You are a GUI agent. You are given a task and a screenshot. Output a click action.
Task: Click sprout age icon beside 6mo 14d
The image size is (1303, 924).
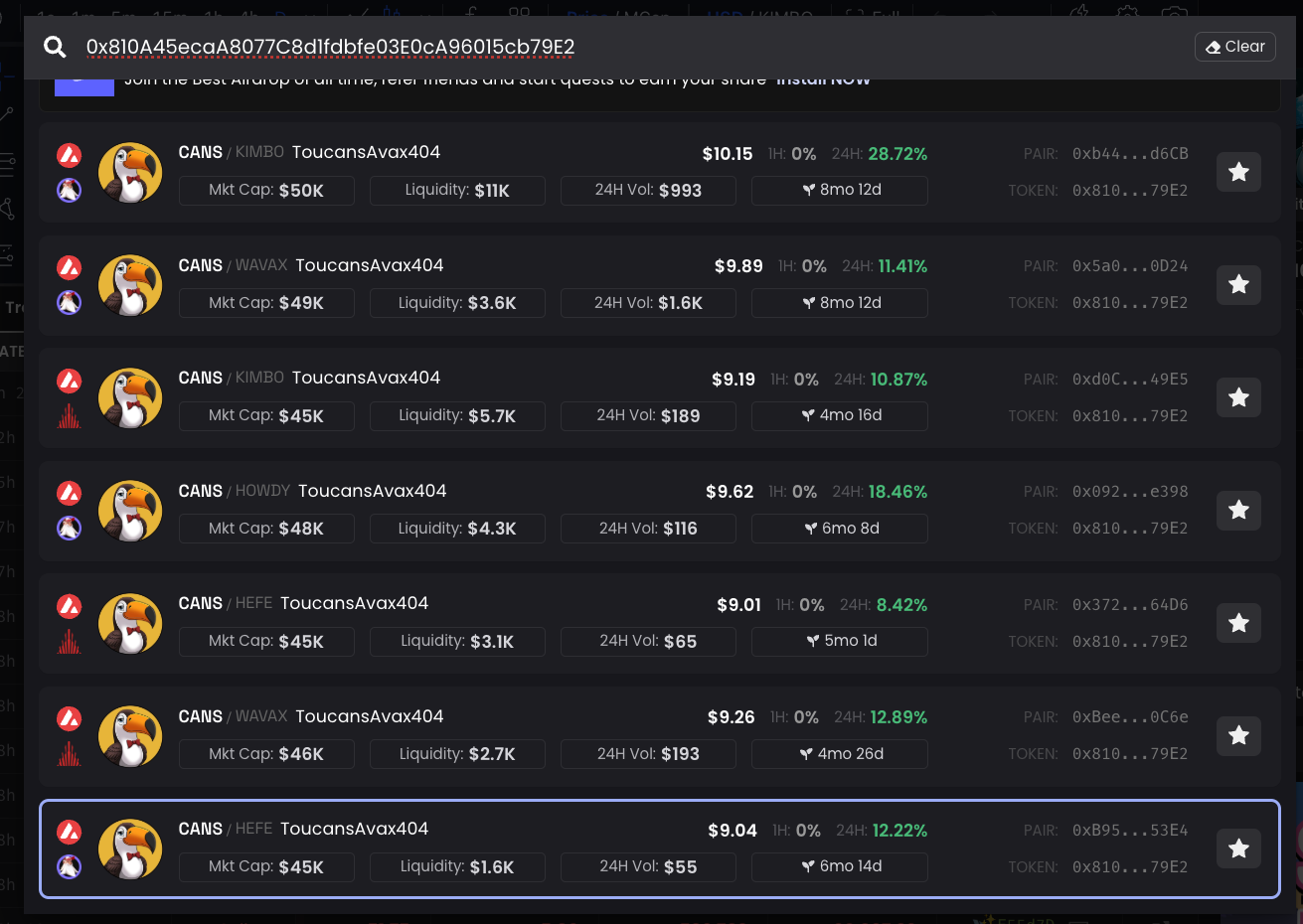pos(808,866)
